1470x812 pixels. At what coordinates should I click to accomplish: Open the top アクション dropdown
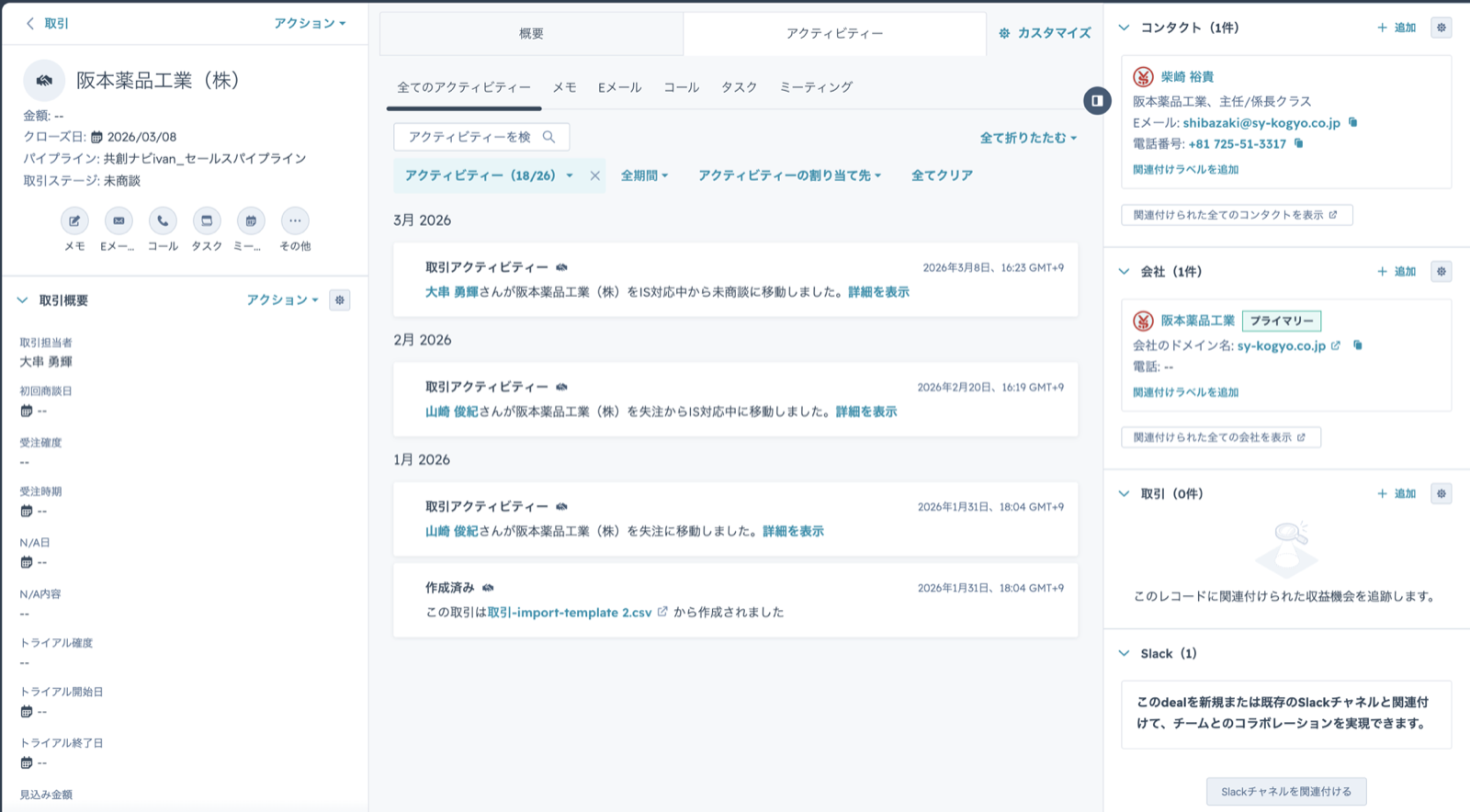[310, 24]
